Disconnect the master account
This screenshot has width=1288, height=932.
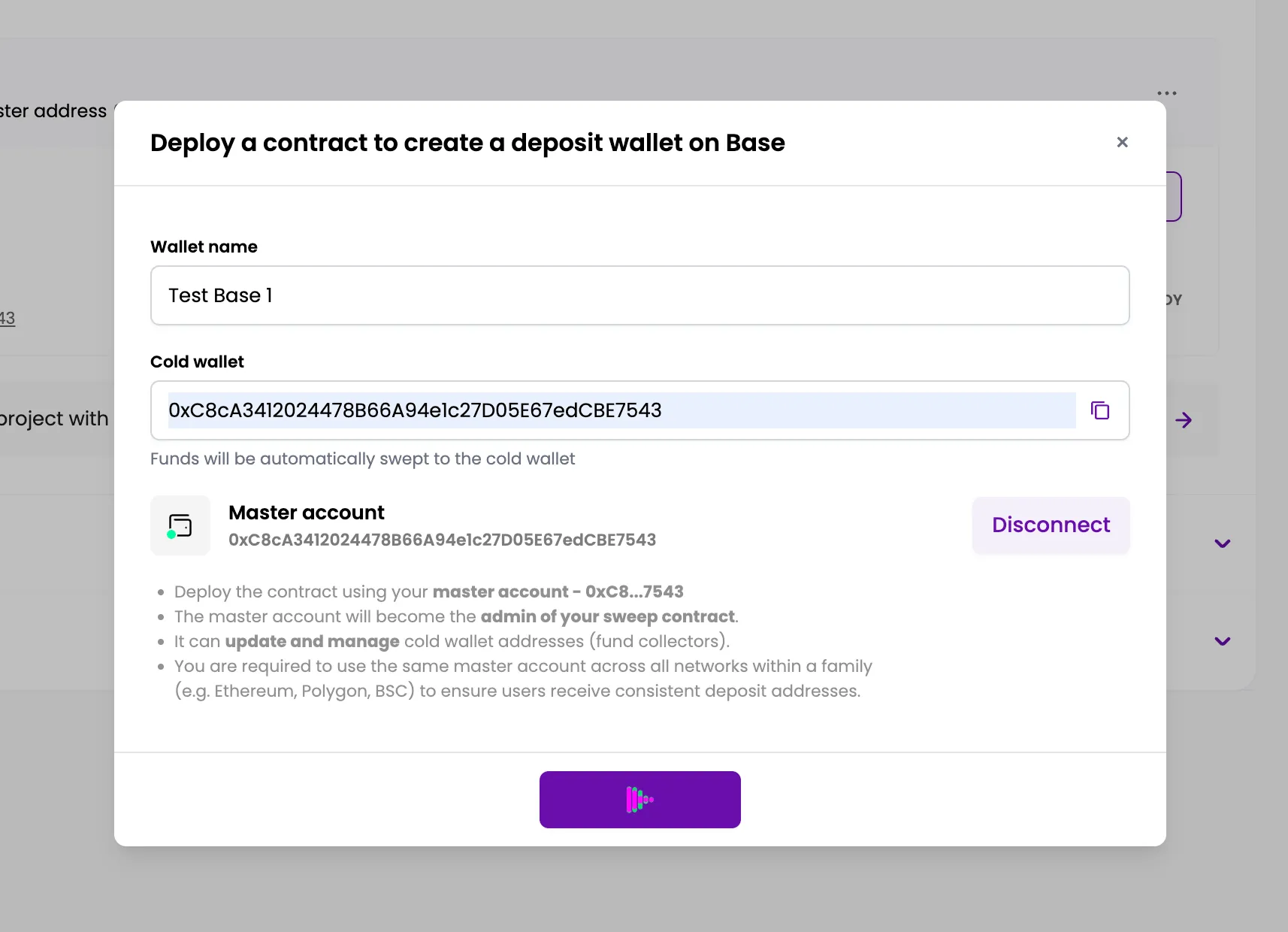click(x=1051, y=525)
